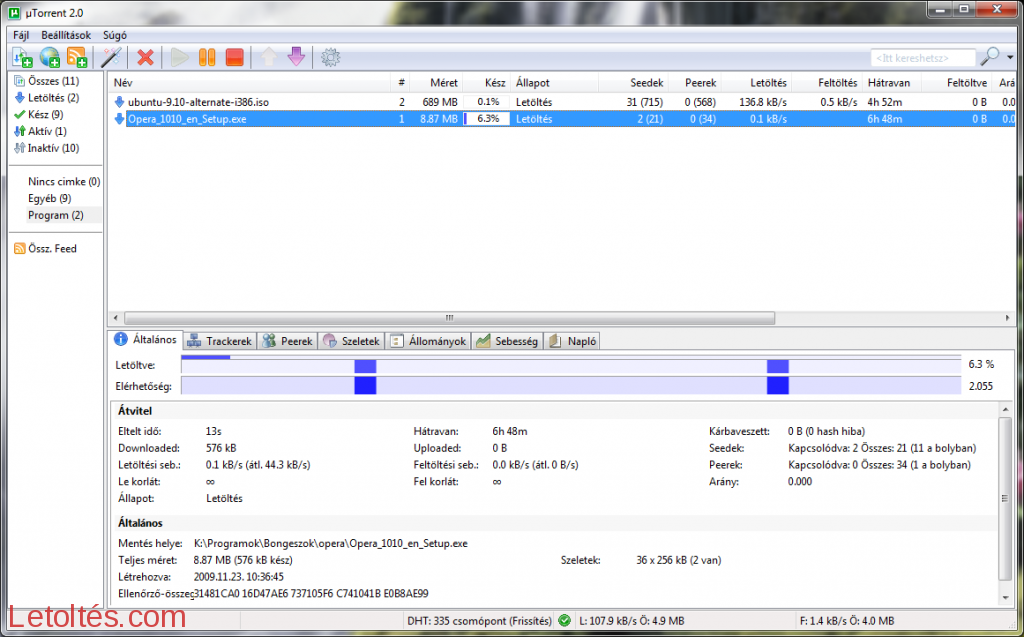This screenshot has width=1024, height=637.
Task: Select Inaktív (10) category
Action: (x=46, y=148)
